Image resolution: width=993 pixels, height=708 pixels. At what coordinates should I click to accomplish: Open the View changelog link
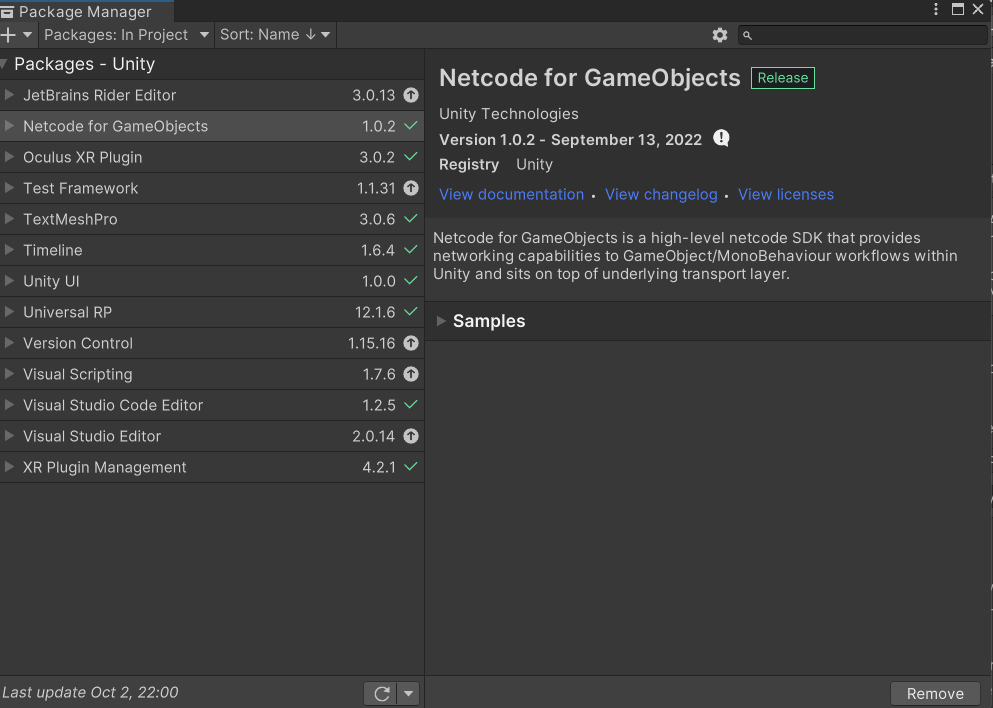(x=661, y=194)
